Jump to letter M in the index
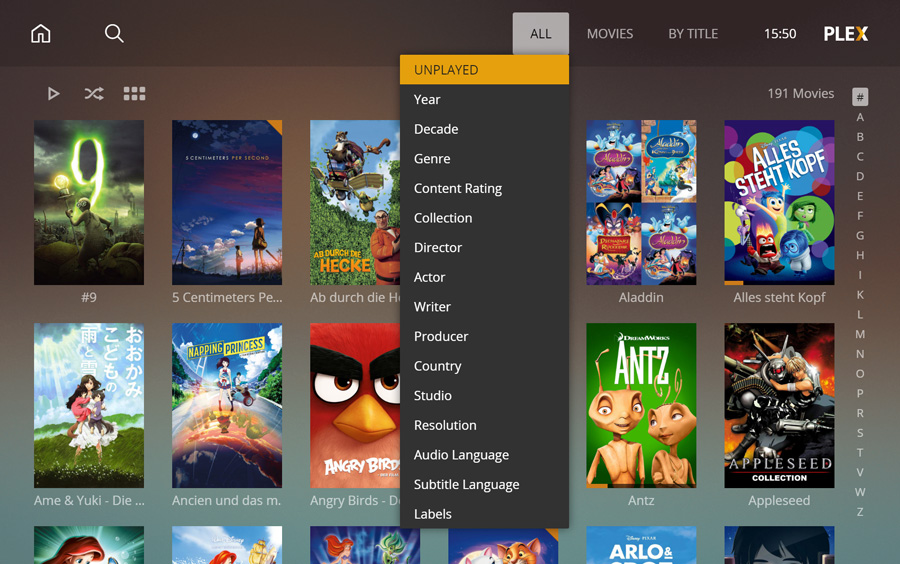 (860, 334)
